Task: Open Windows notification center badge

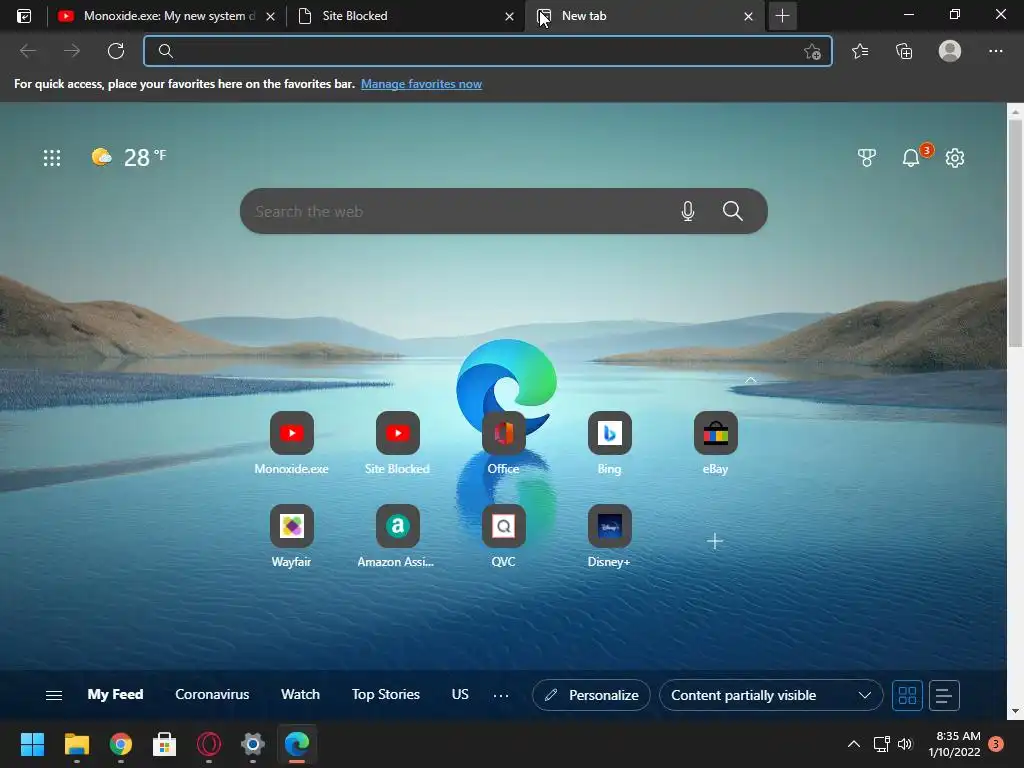Action: 996,744
